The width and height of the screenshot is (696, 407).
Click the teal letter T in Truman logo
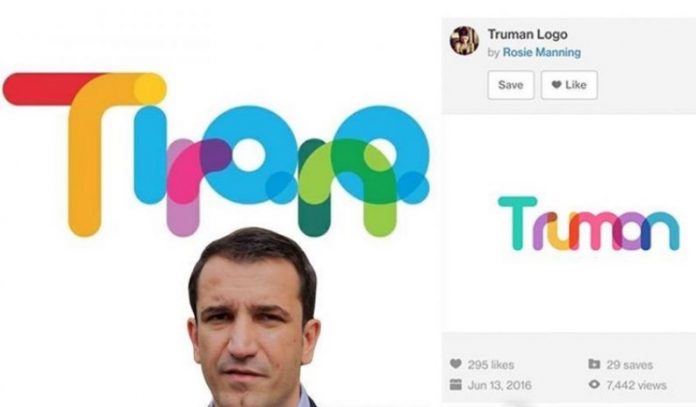point(518,223)
